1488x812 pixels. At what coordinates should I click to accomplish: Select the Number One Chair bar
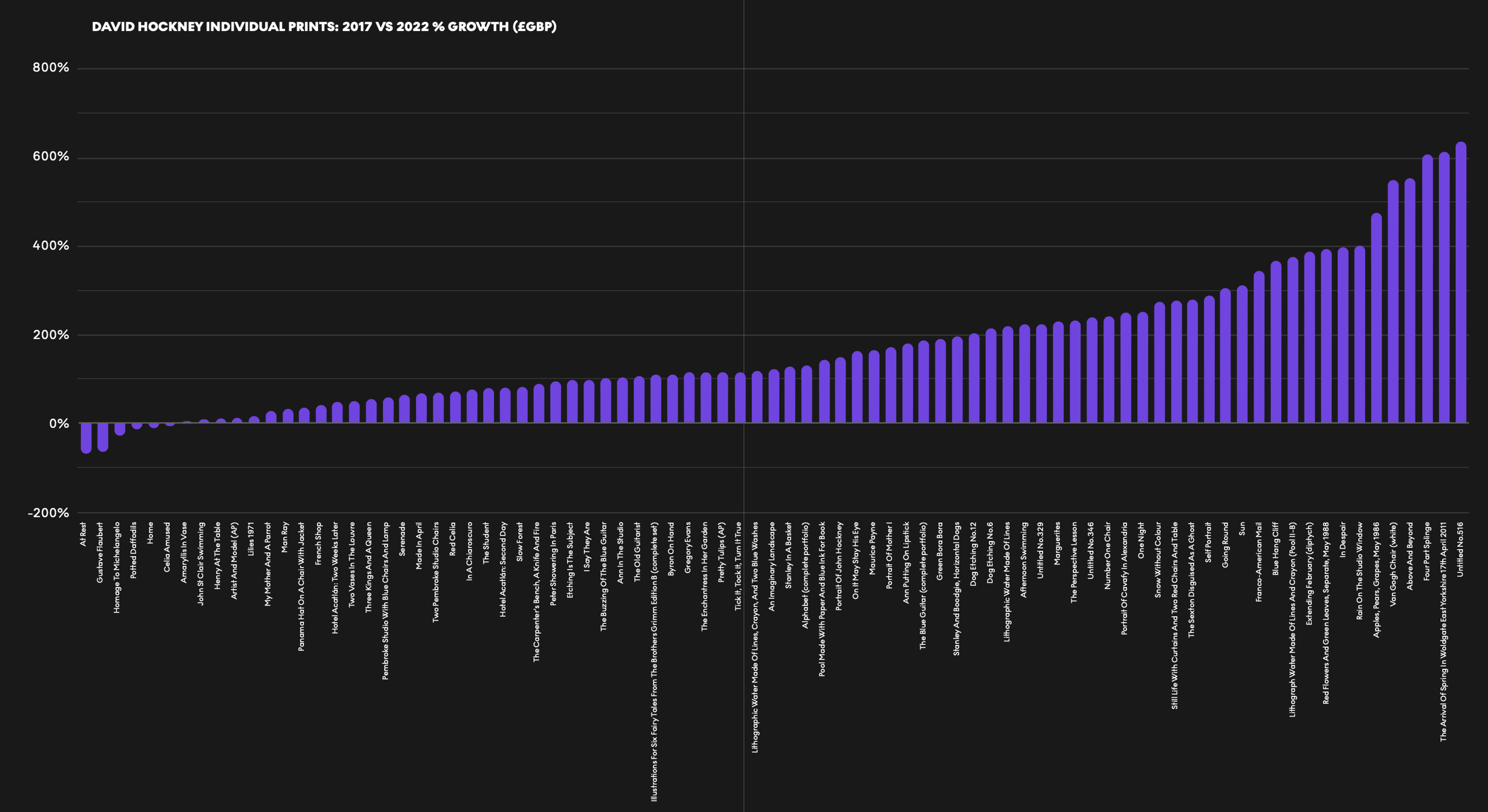tap(1109, 370)
